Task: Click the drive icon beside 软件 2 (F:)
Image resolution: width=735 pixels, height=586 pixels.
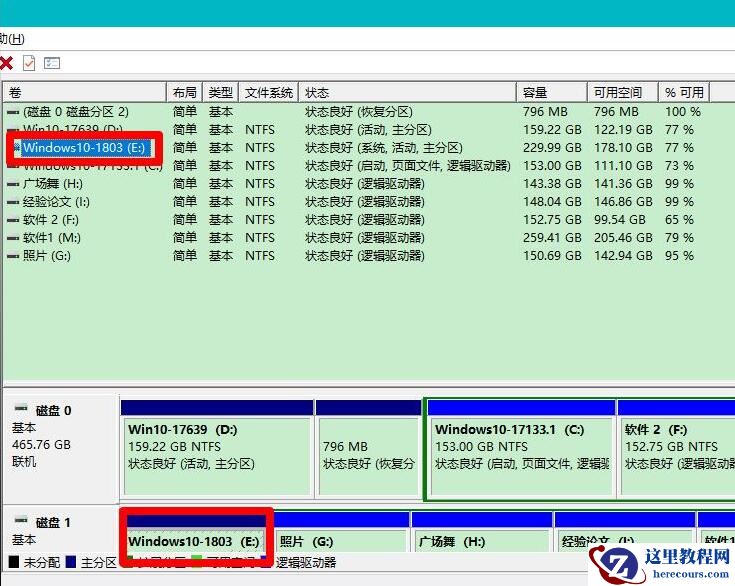Action: coord(13,220)
